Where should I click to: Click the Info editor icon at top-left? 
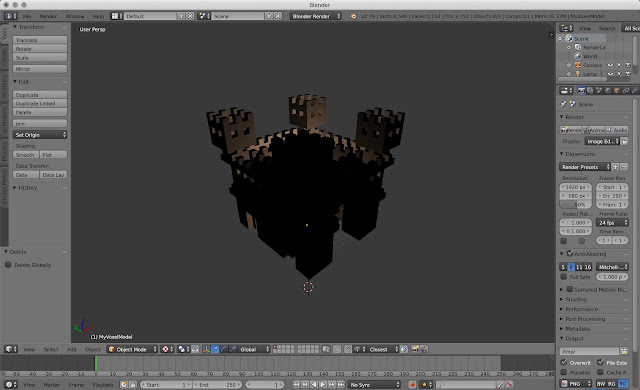[11, 16]
